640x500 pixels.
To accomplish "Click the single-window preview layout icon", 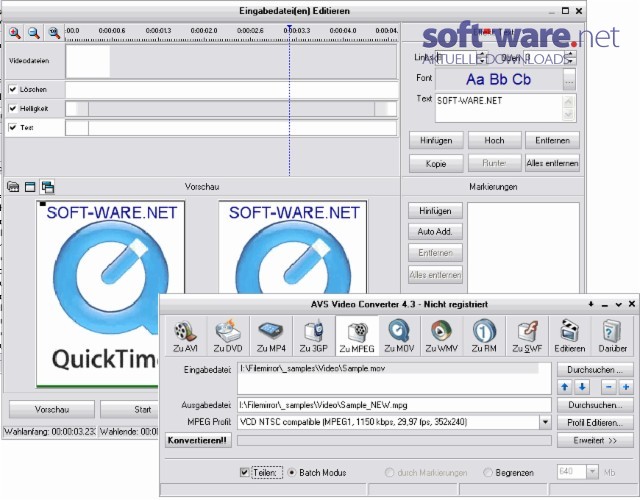I will pyautogui.click(x=30, y=187).
